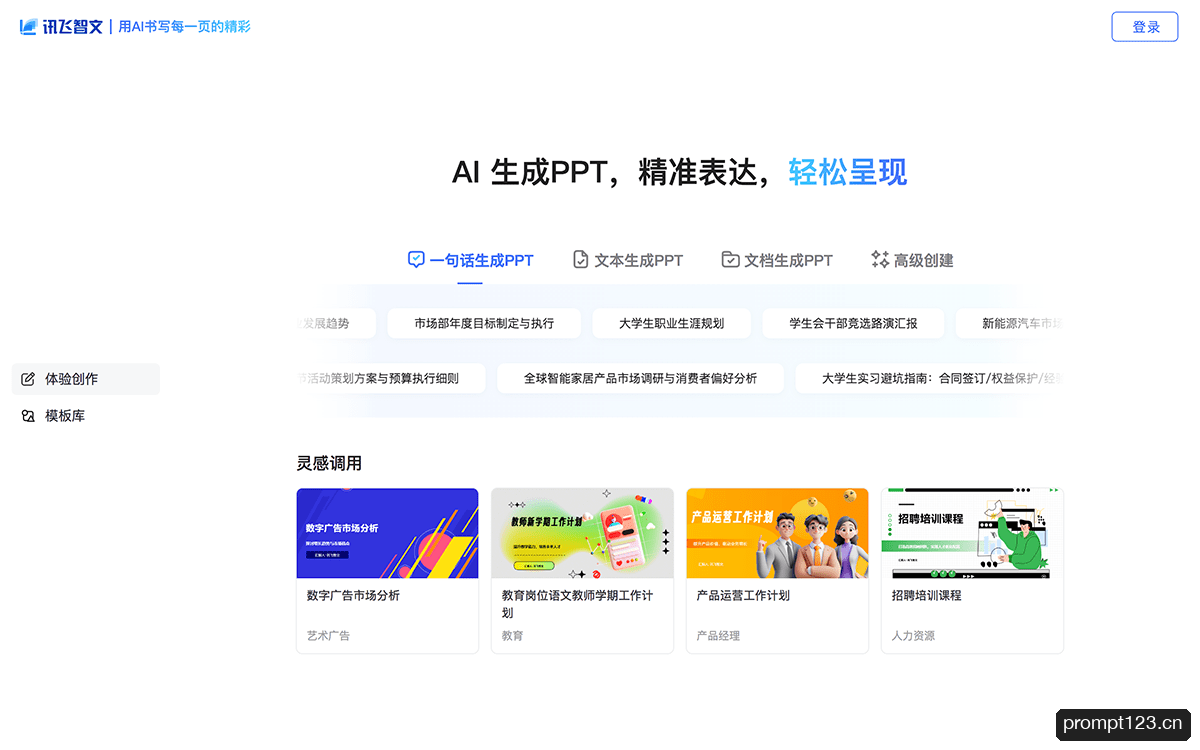Click the 文本生成PPT document icon
This screenshot has width=1200, height=750.
click(580, 260)
